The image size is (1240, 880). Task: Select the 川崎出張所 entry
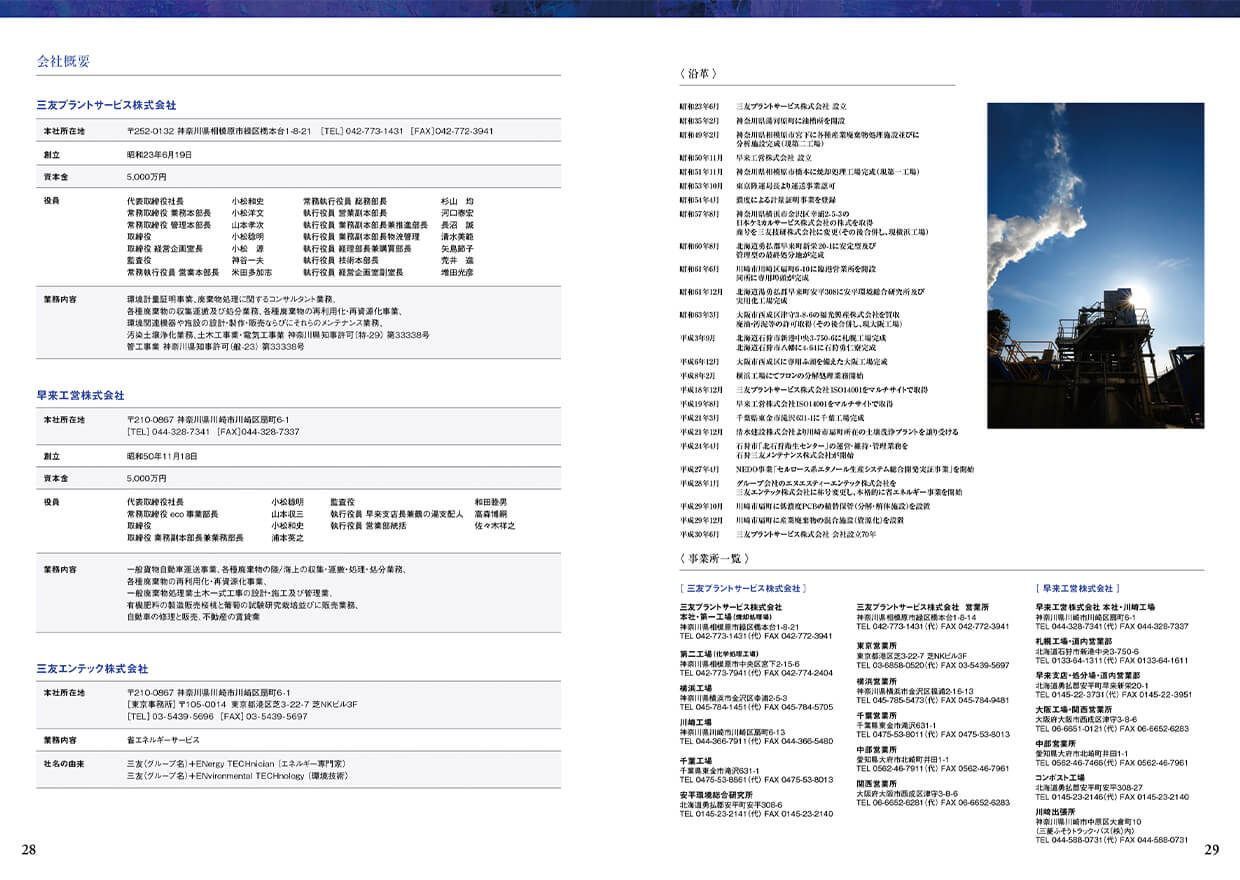click(1055, 812)
